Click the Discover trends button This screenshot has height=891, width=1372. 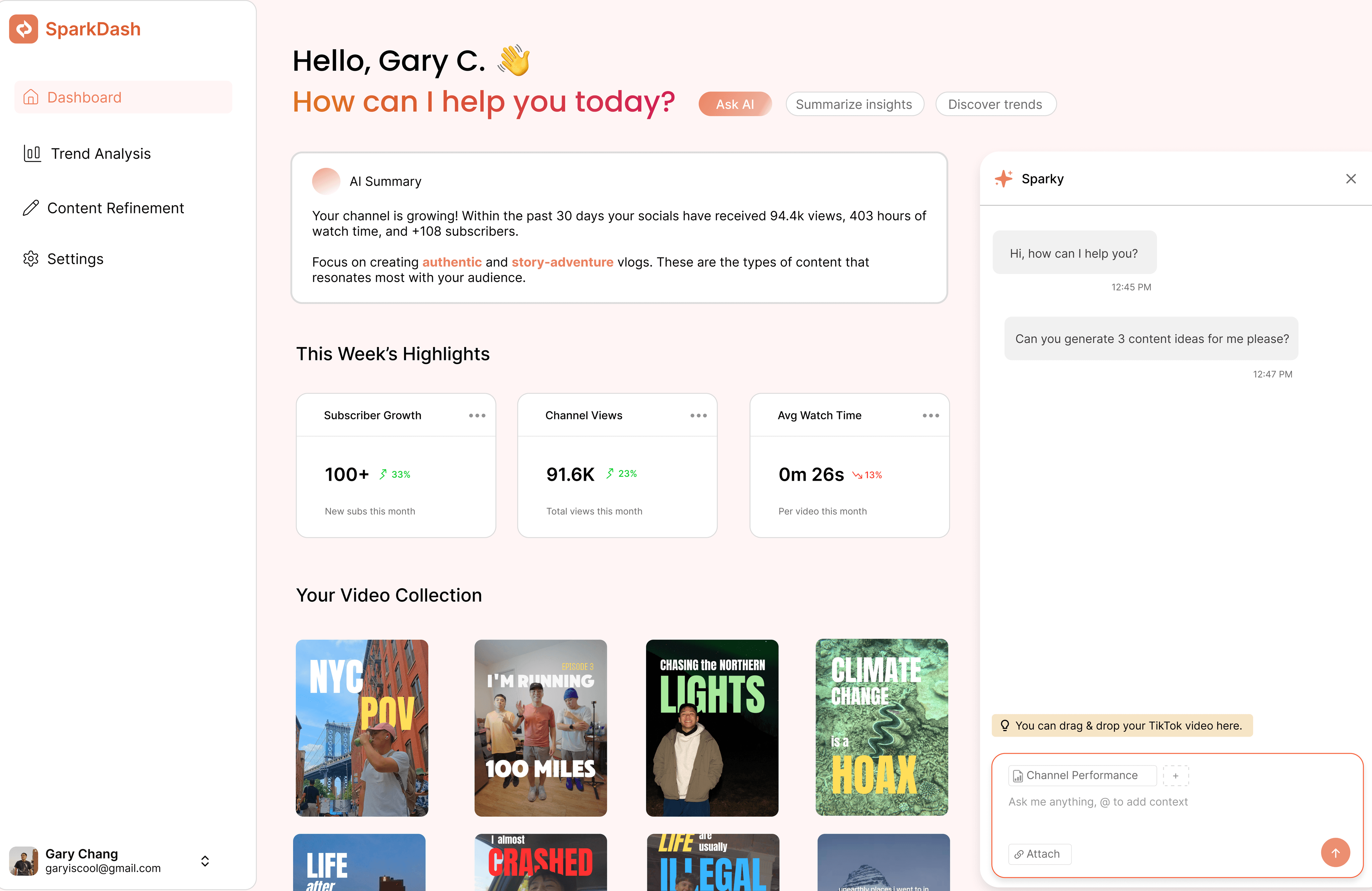coord(995,104)
